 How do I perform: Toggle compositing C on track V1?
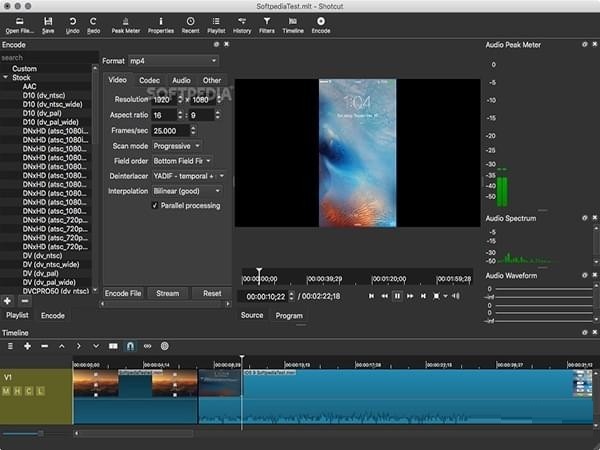[x=29, y=391]
